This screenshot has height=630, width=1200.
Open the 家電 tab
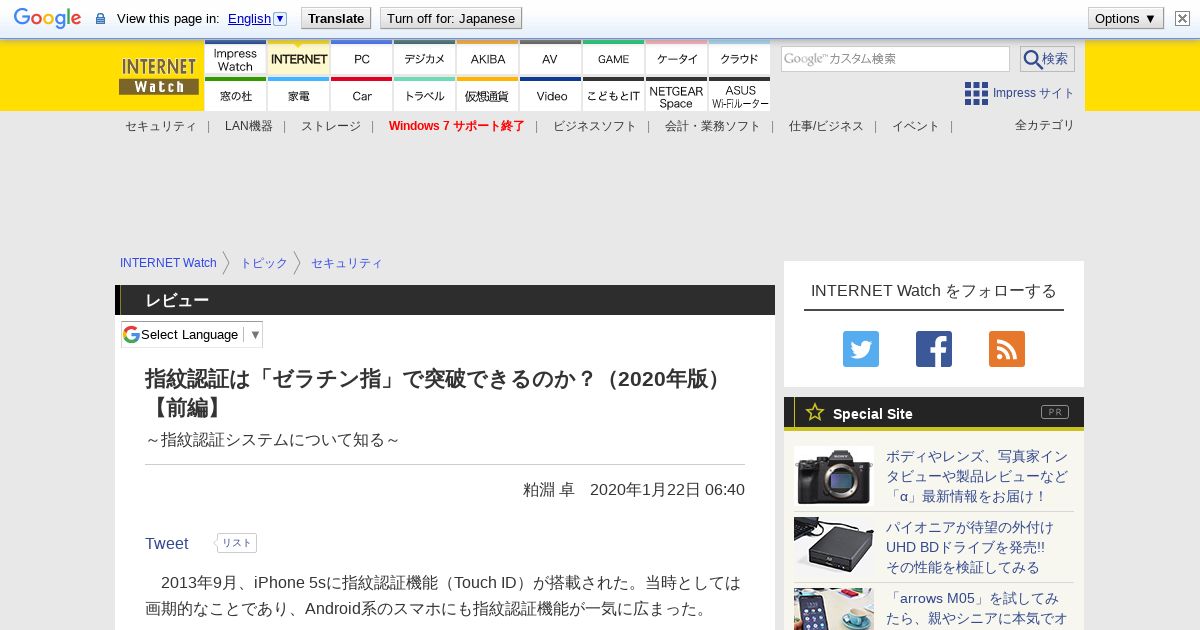tap(299, 95)
